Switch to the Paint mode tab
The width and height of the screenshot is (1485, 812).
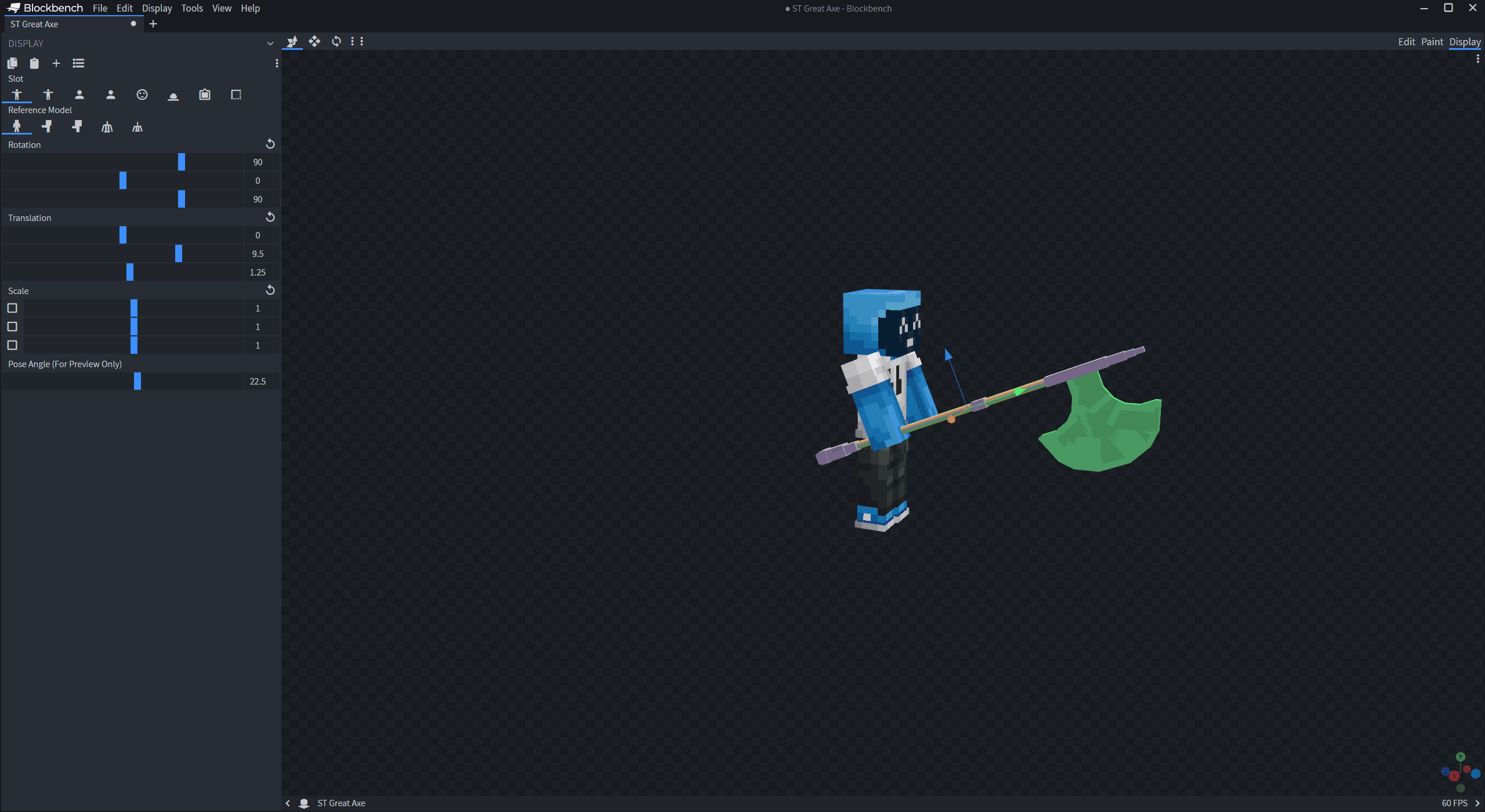[1432, 42]
